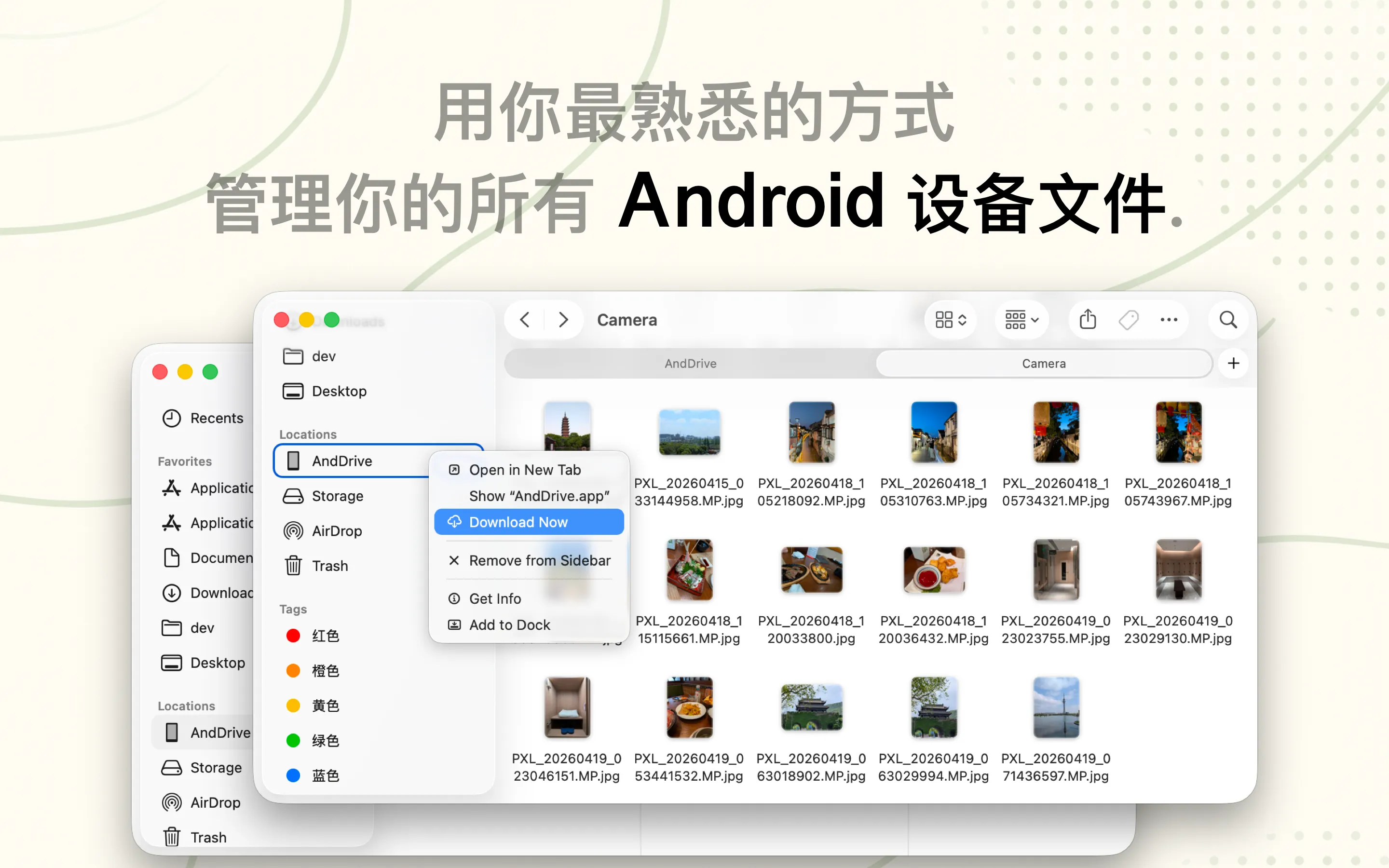Select the blue 蓝色 tag
The height and width of the screenshot is (868, 1389).
325,775
